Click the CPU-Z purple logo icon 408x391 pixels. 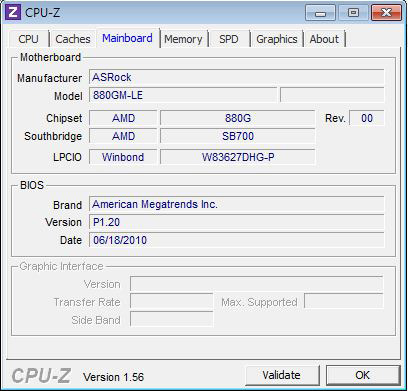tap(13, 13)
